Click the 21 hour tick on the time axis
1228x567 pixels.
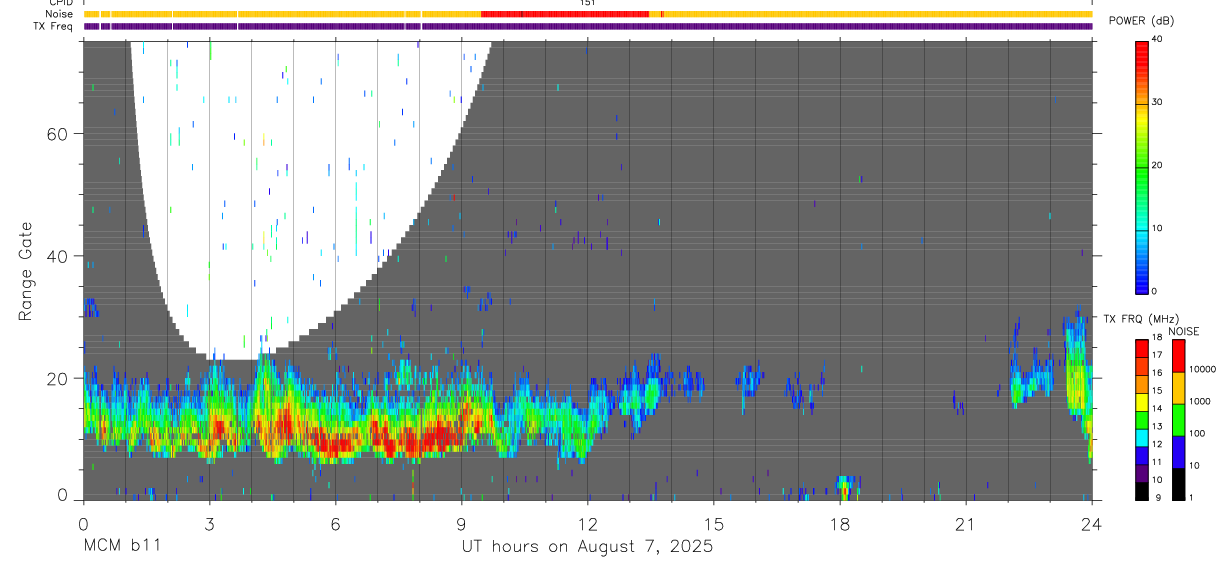point(965,523)
